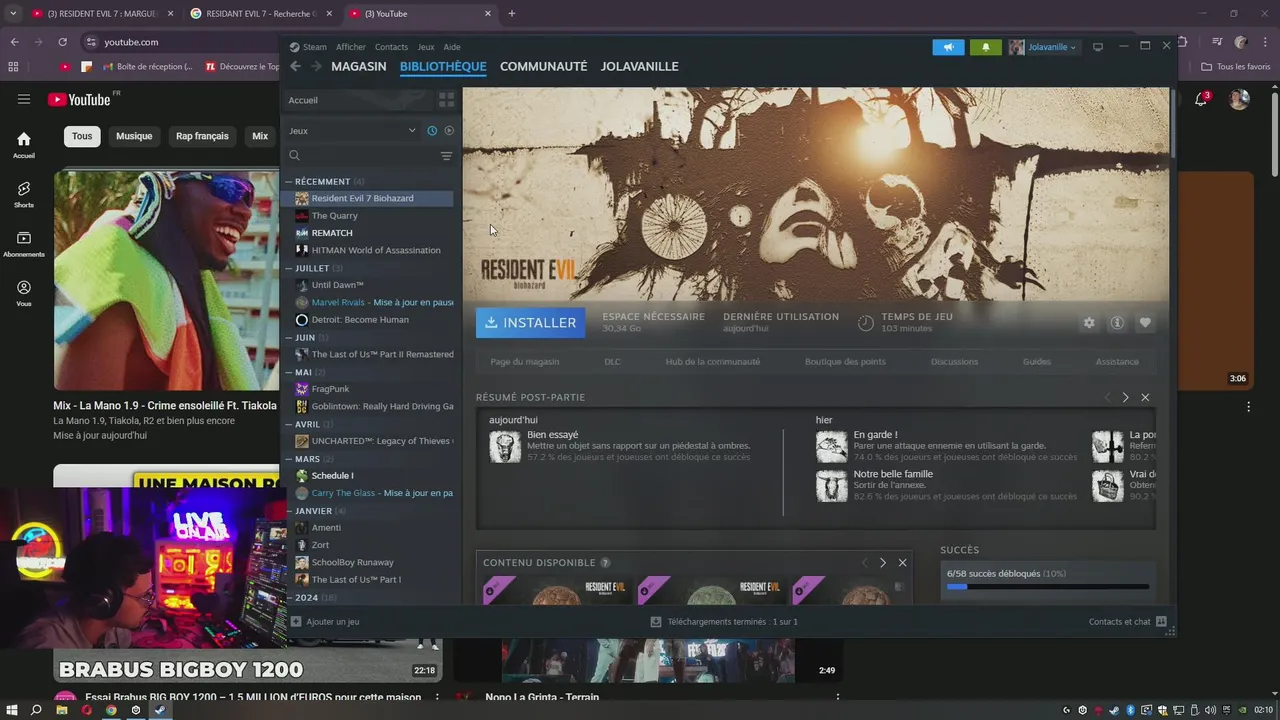Open YouTube Abonnements sidebar icon

(24, 238)
